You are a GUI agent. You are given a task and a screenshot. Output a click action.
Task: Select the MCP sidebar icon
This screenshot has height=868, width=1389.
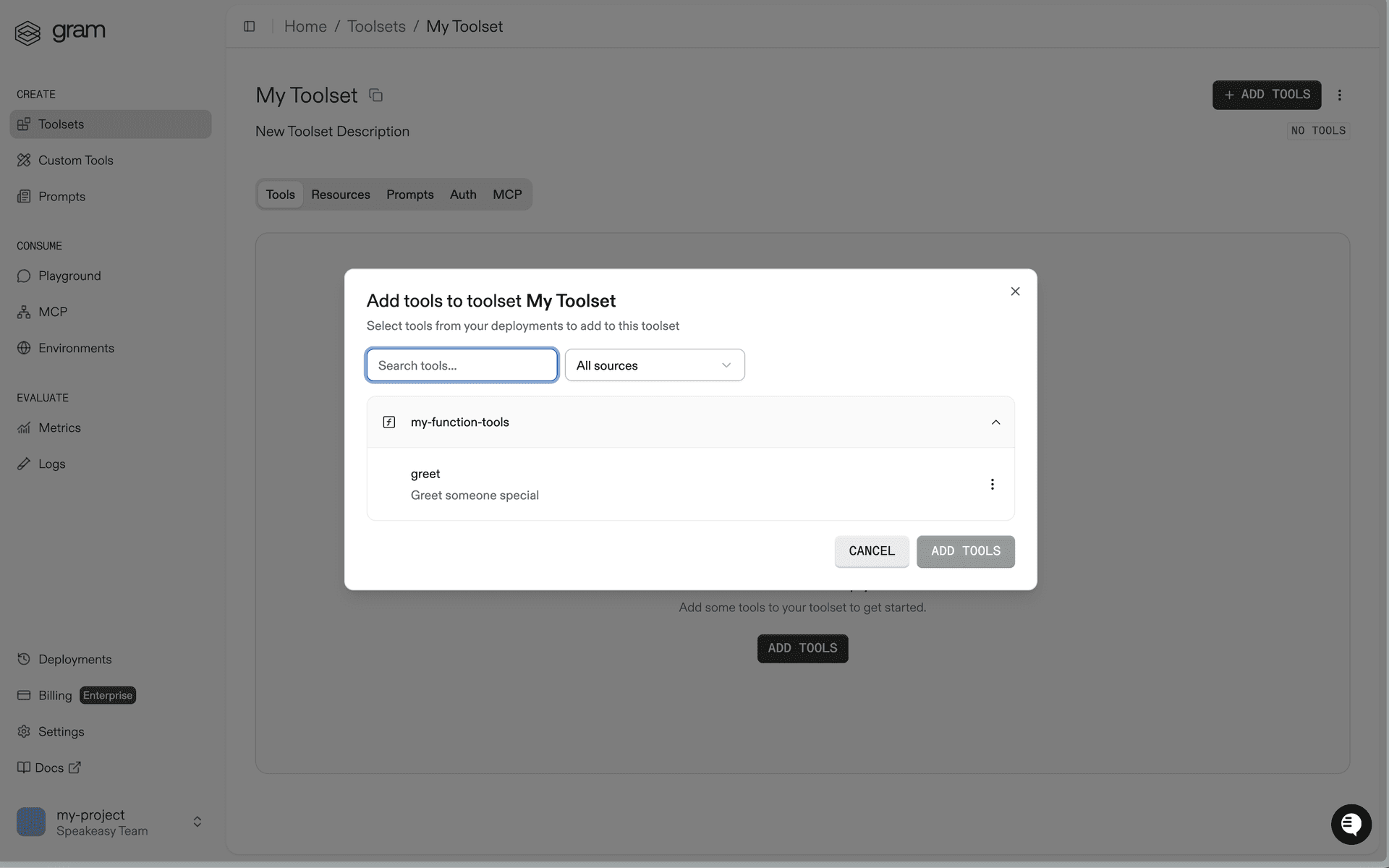coord(24,312)
